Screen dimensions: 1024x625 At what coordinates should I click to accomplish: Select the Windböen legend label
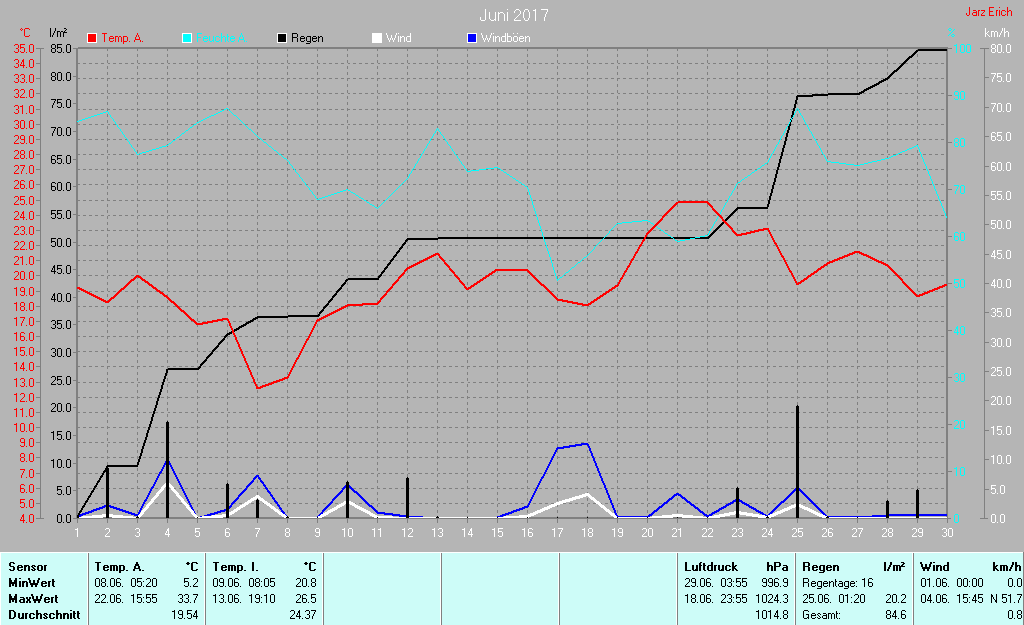pos(505,38)
